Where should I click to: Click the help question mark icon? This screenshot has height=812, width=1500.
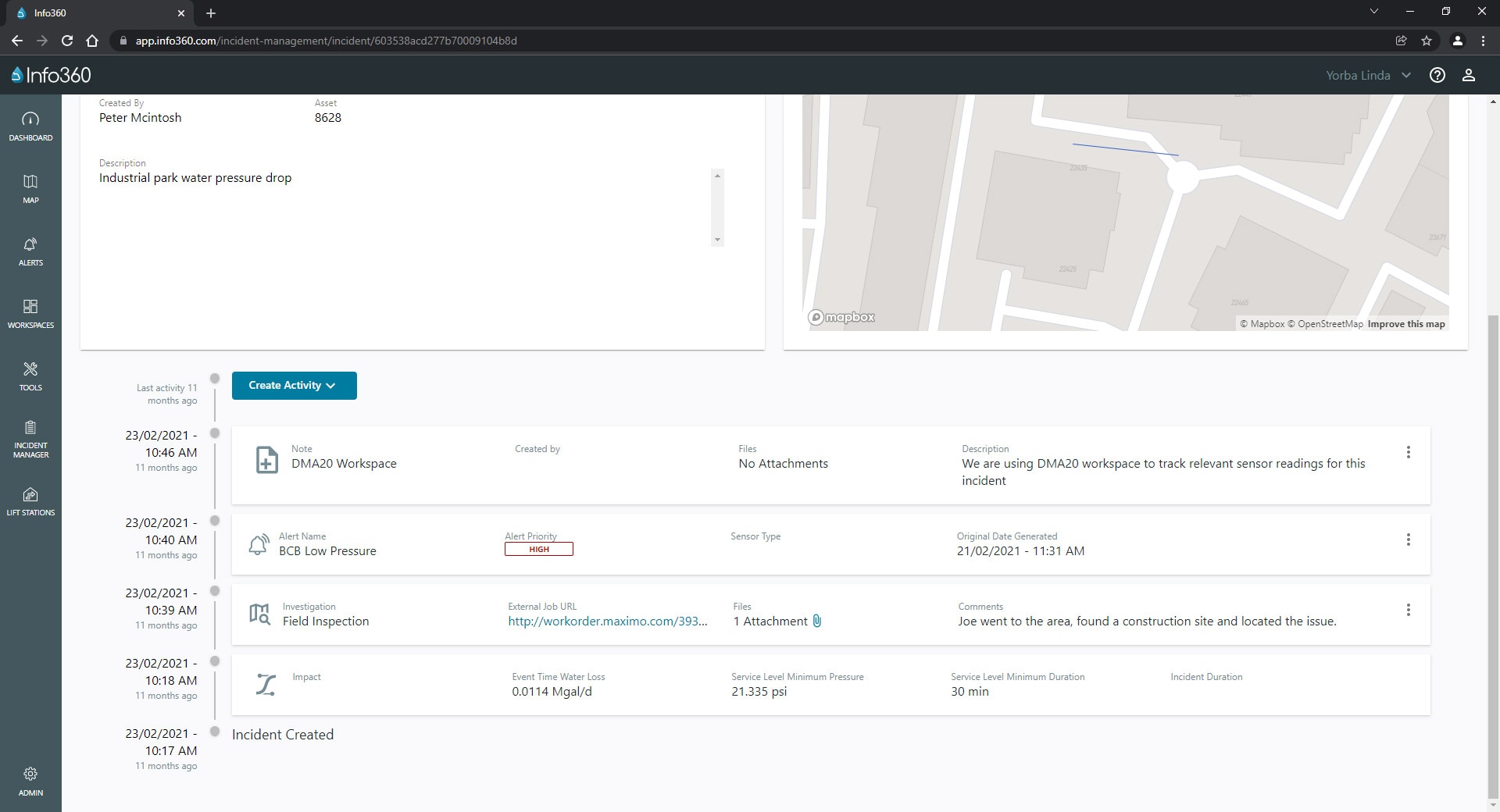click(1437, 75)
